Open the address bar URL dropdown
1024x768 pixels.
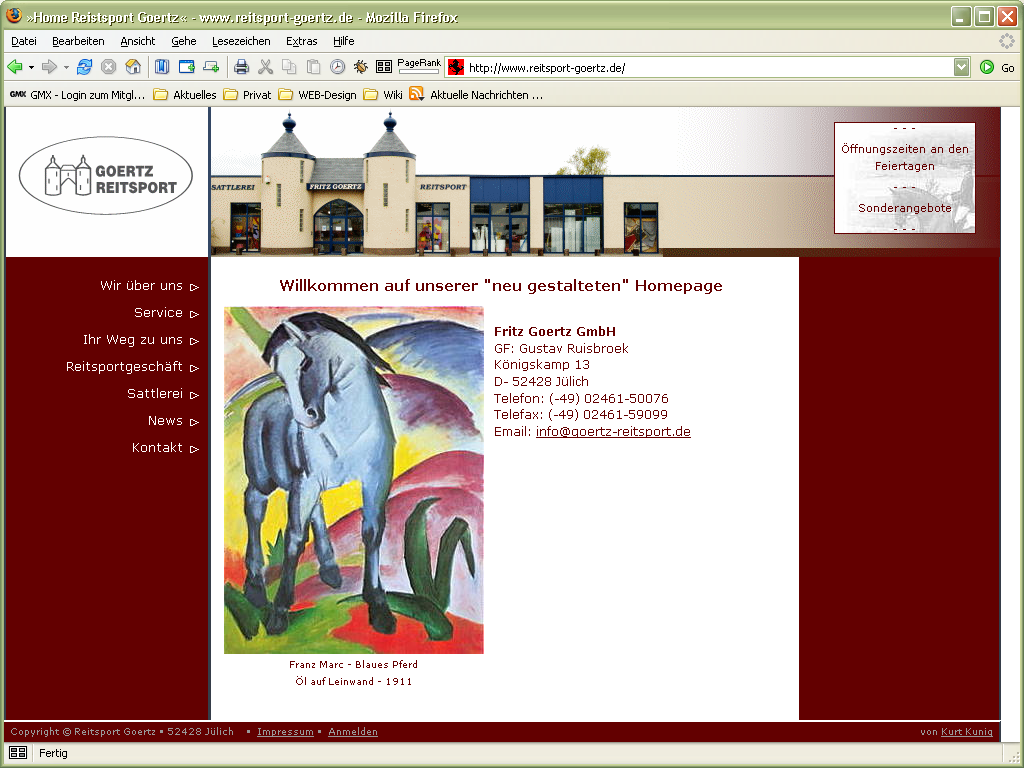tap(961, 67)
